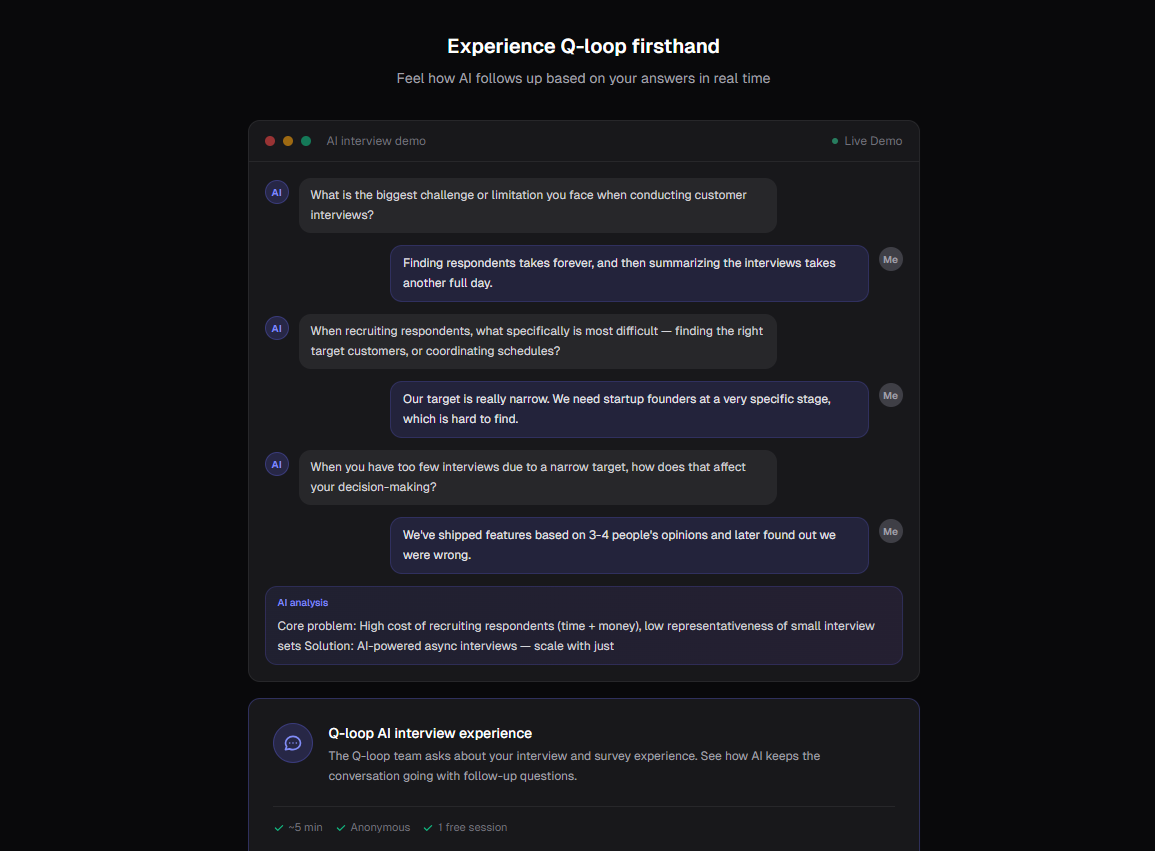Click the red window dot

coord(270,141)
